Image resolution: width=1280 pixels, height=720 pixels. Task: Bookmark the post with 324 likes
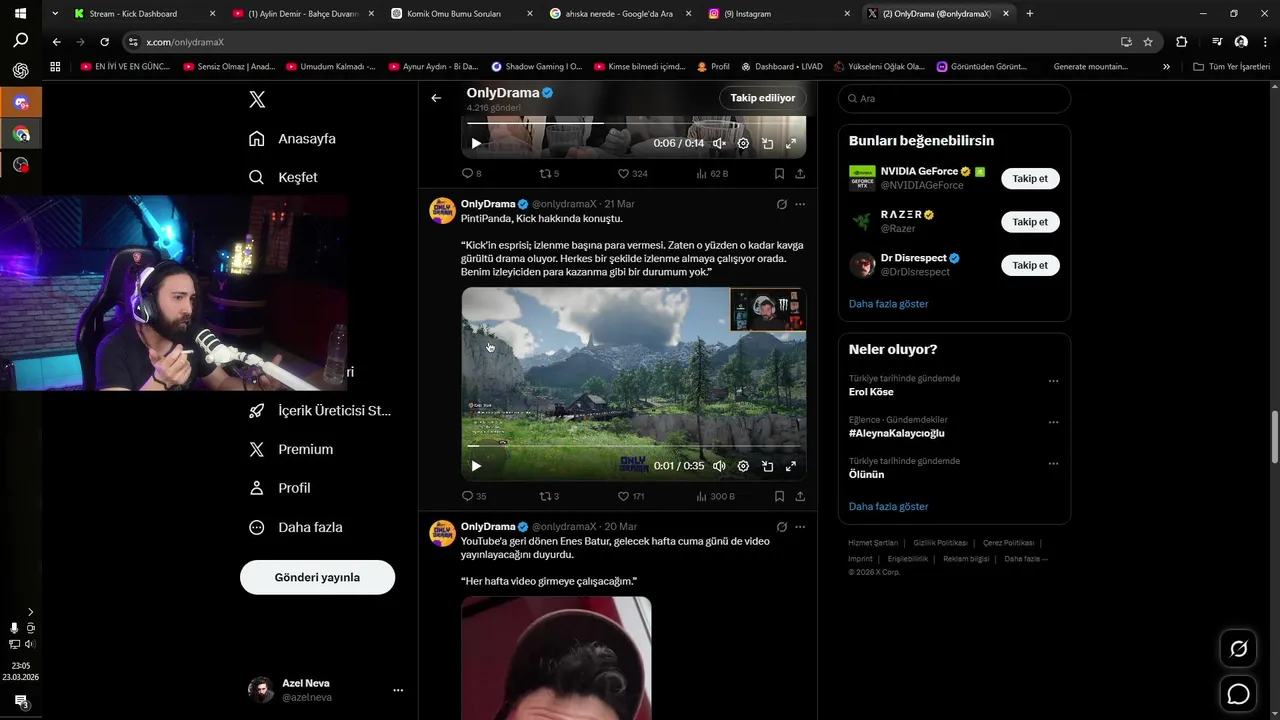[779, 173]
